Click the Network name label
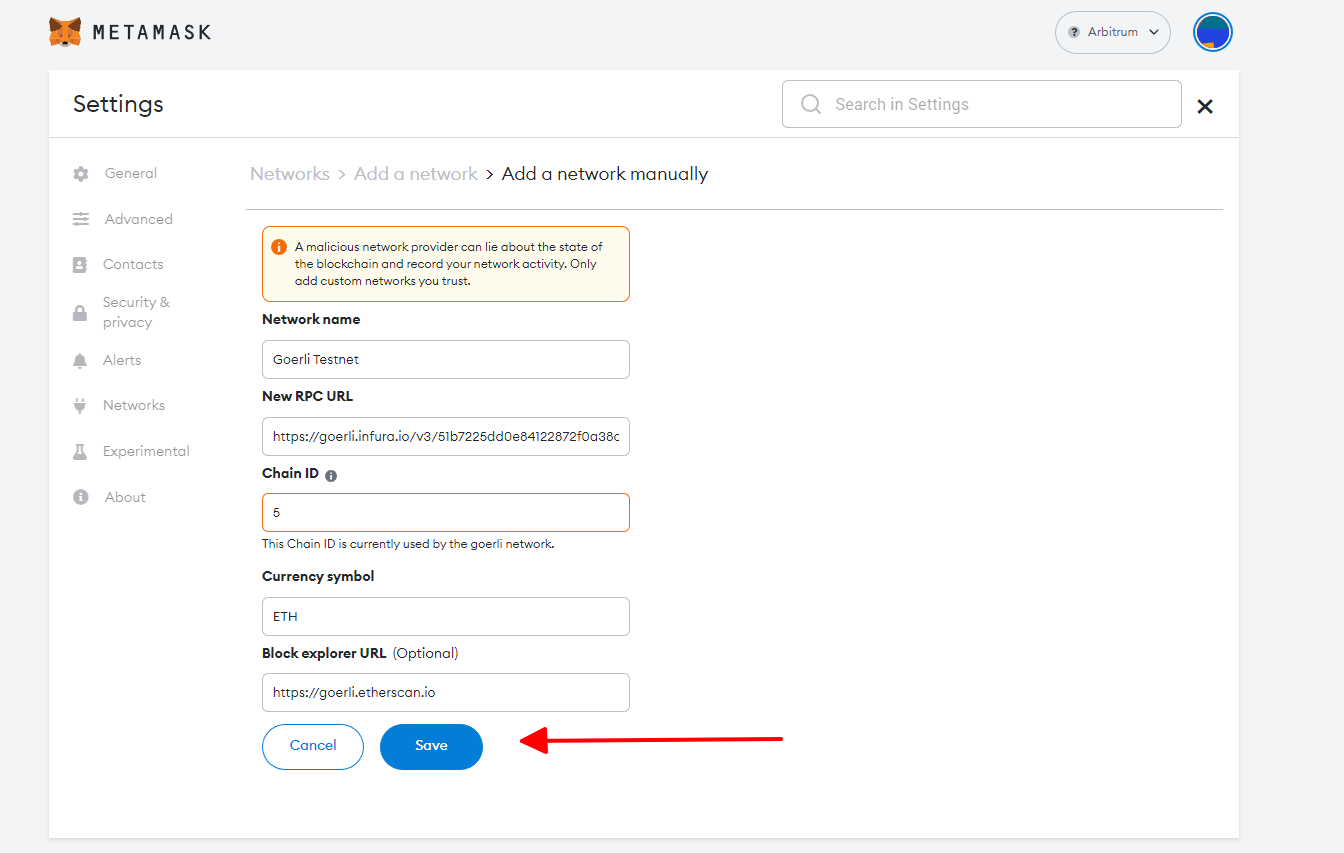Screen dimensions: 1344x853 [311, 320]
